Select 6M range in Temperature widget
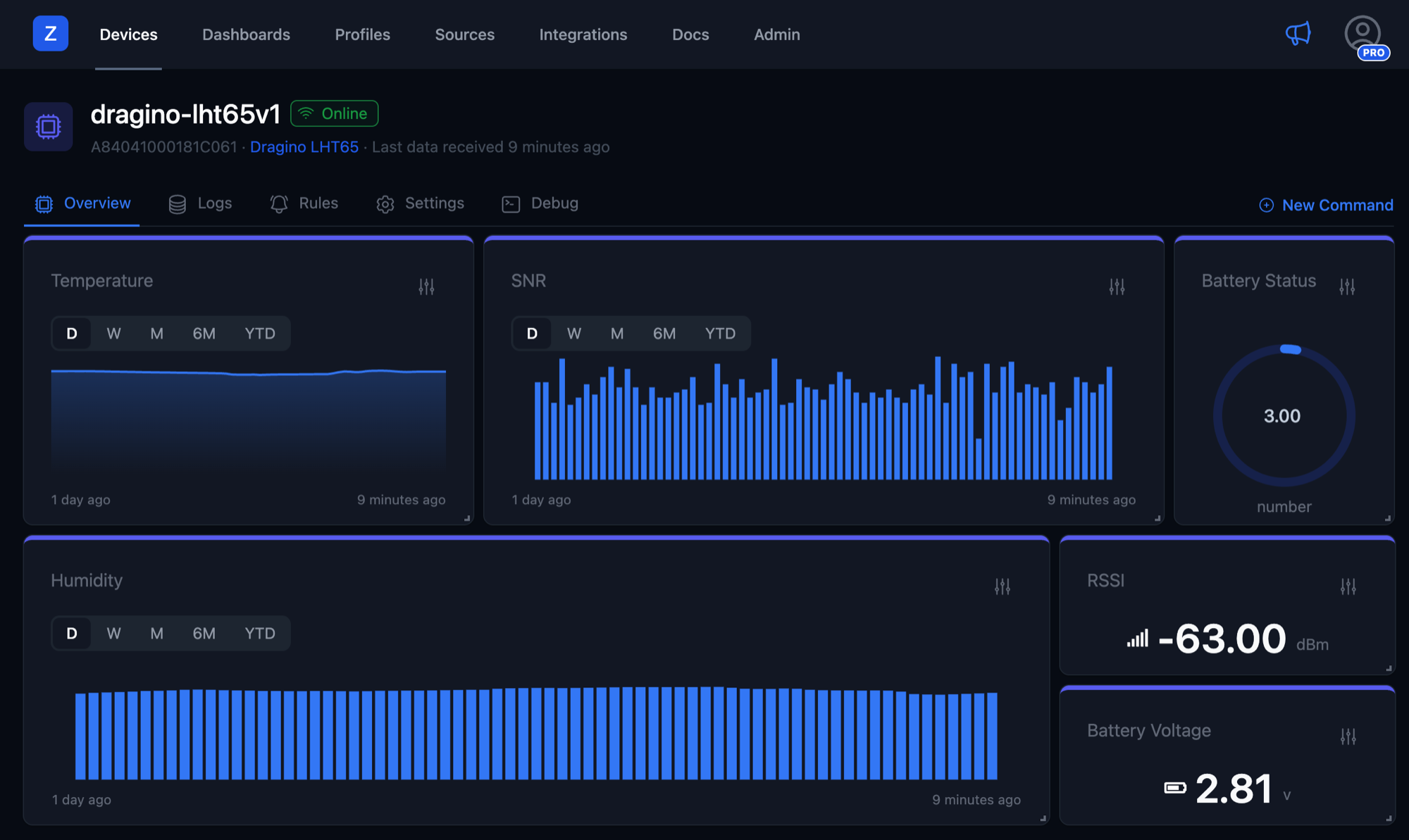This screenshot has width=1409, height=840. pyautogui.click(x=204, y=334)
